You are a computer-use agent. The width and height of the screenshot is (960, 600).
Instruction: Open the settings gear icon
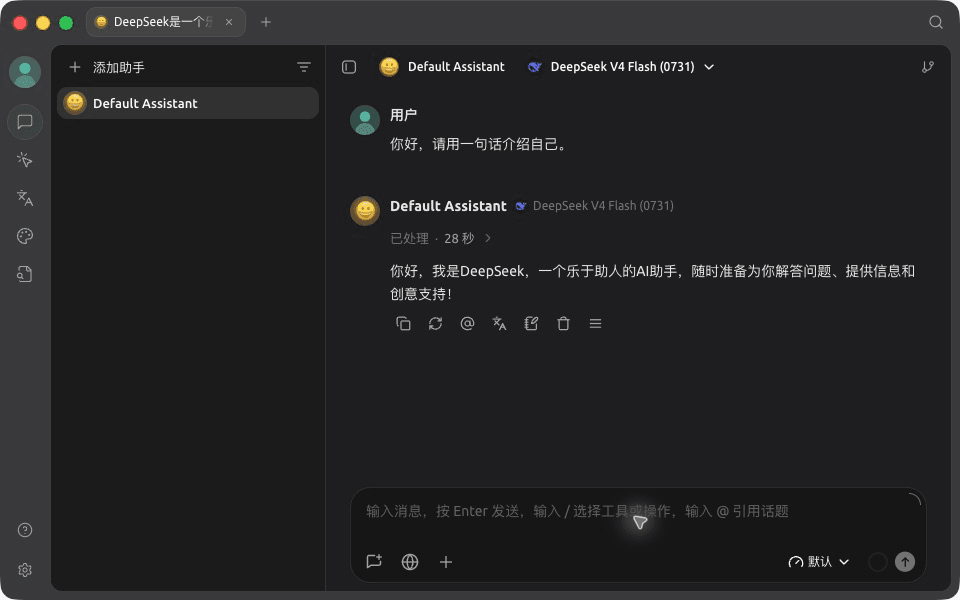(x=25, y=570)
